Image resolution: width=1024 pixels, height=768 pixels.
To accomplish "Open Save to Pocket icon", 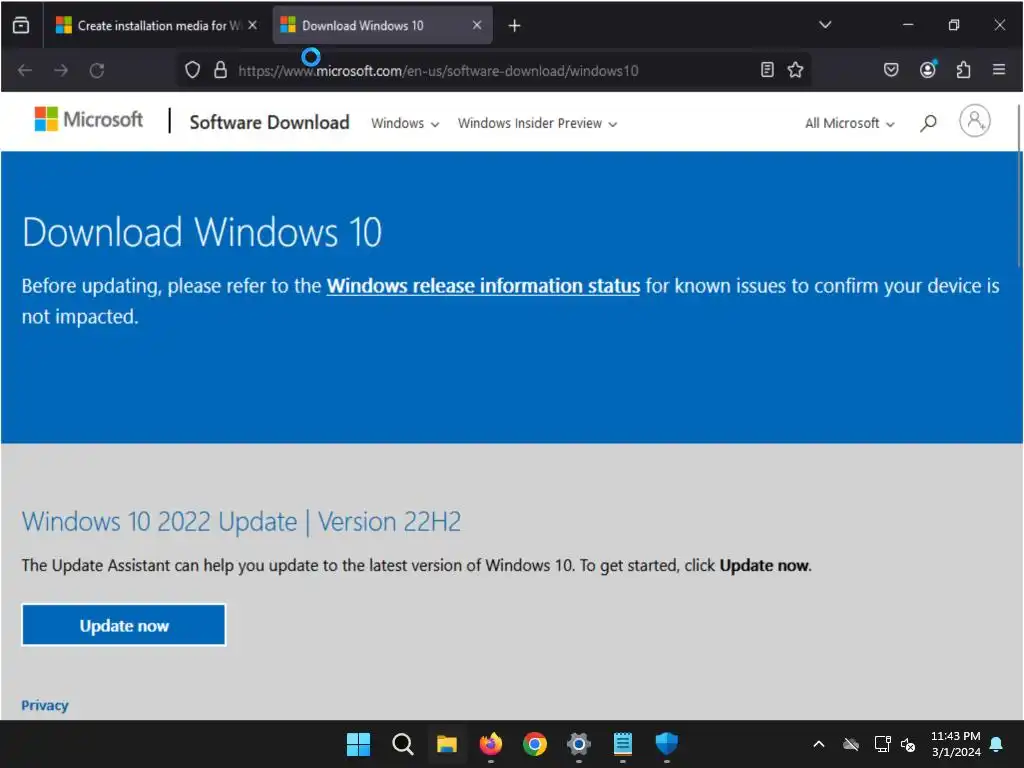I will coord(891,70).
